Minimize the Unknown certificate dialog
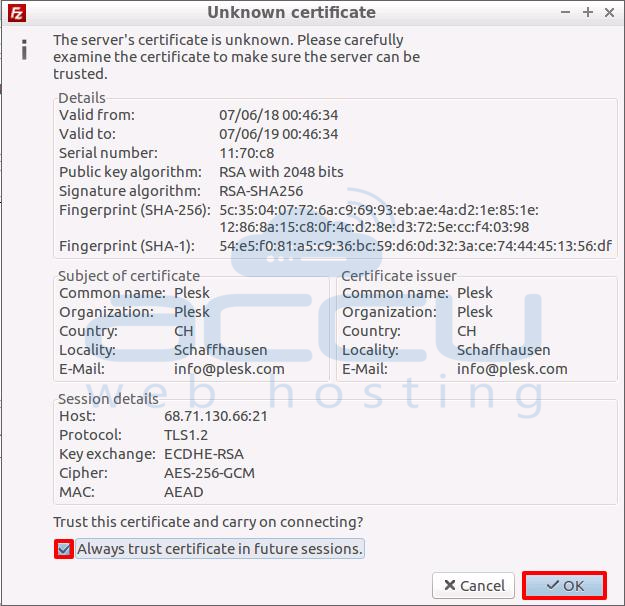The image size is (625, 606). [x=565, y=12]
